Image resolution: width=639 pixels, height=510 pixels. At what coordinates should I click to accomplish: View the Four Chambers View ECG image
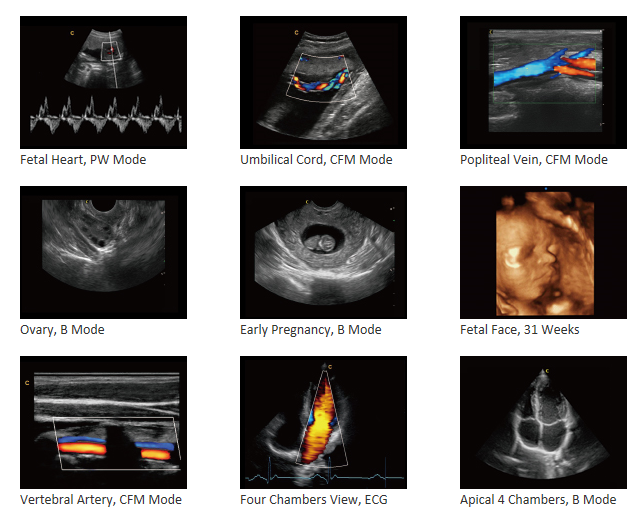click(x=323, y=422)
